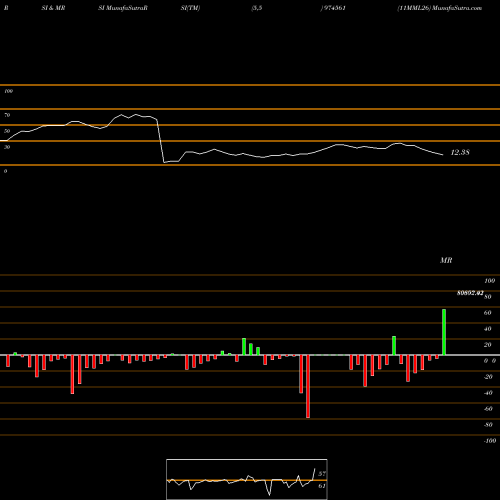Click the 61 value in mini chart
Viewport: 500px width, 500px height.
click(322, 486)
